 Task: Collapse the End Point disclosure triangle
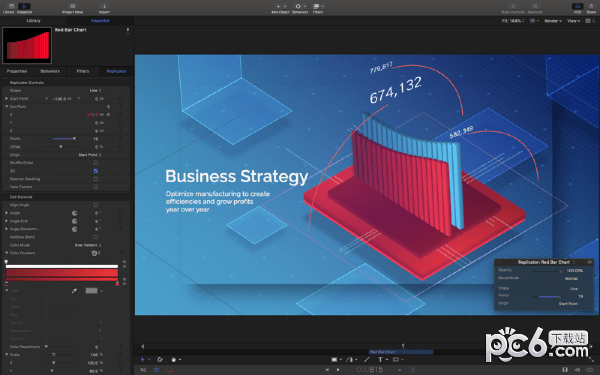7,106
